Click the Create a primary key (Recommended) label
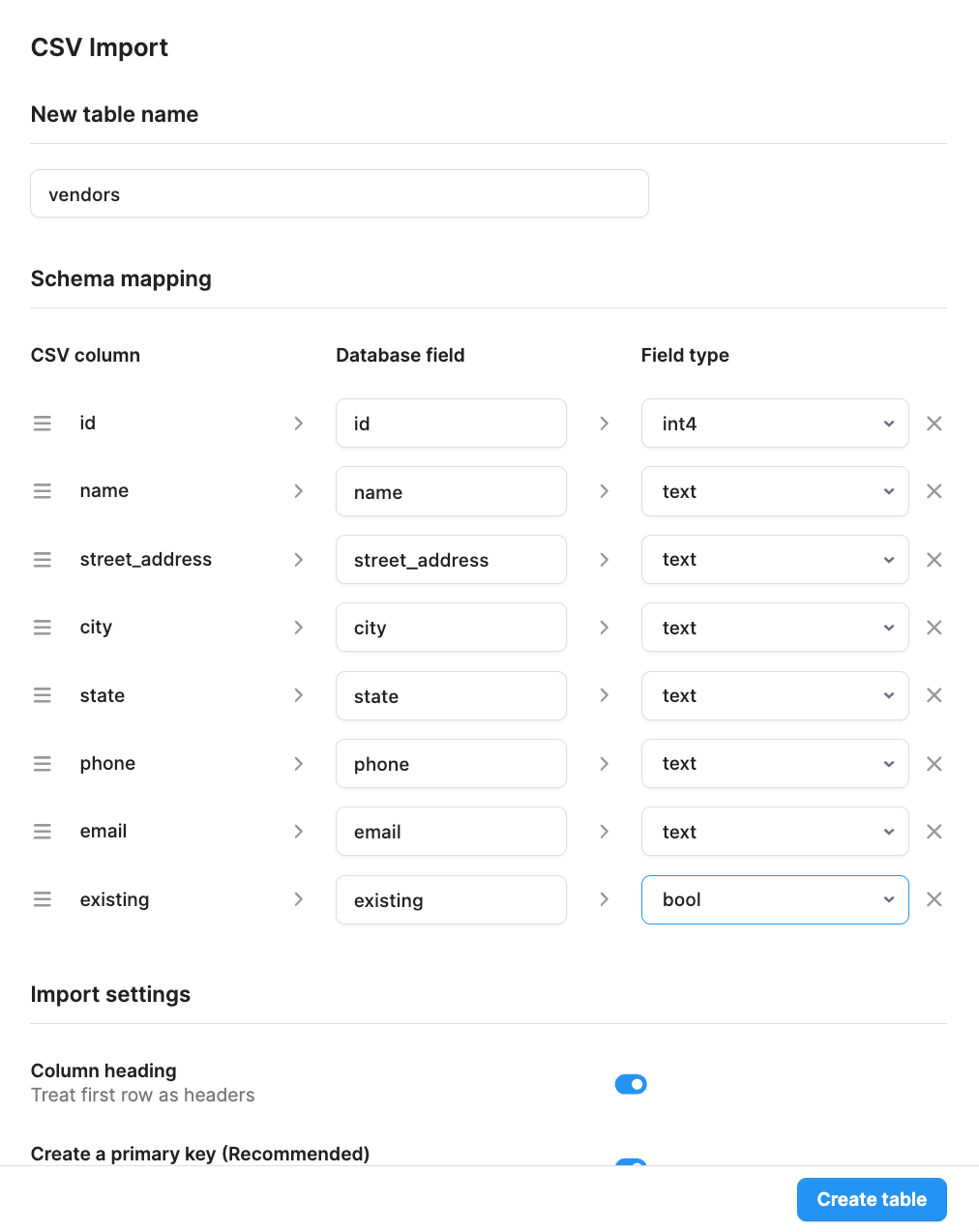Image resolution: width=979 pixels, height=1232 pixels. 200,1154
